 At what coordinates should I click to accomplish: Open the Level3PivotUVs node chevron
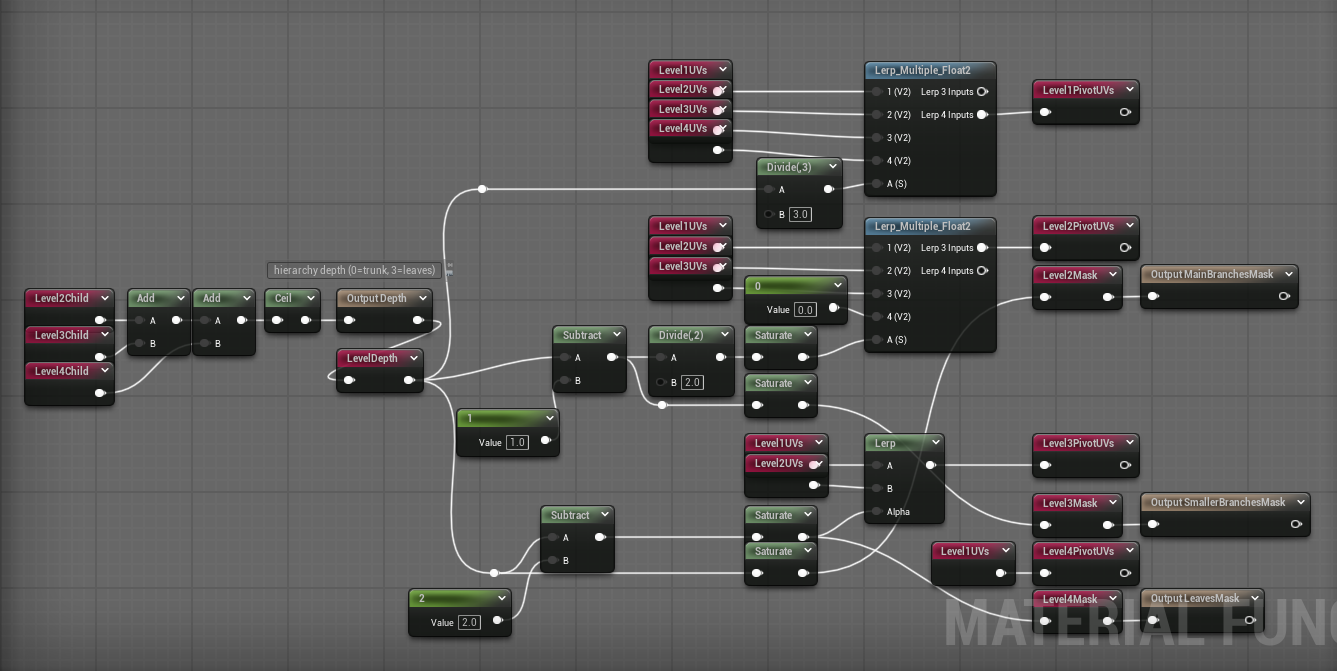click(1129, 443)
